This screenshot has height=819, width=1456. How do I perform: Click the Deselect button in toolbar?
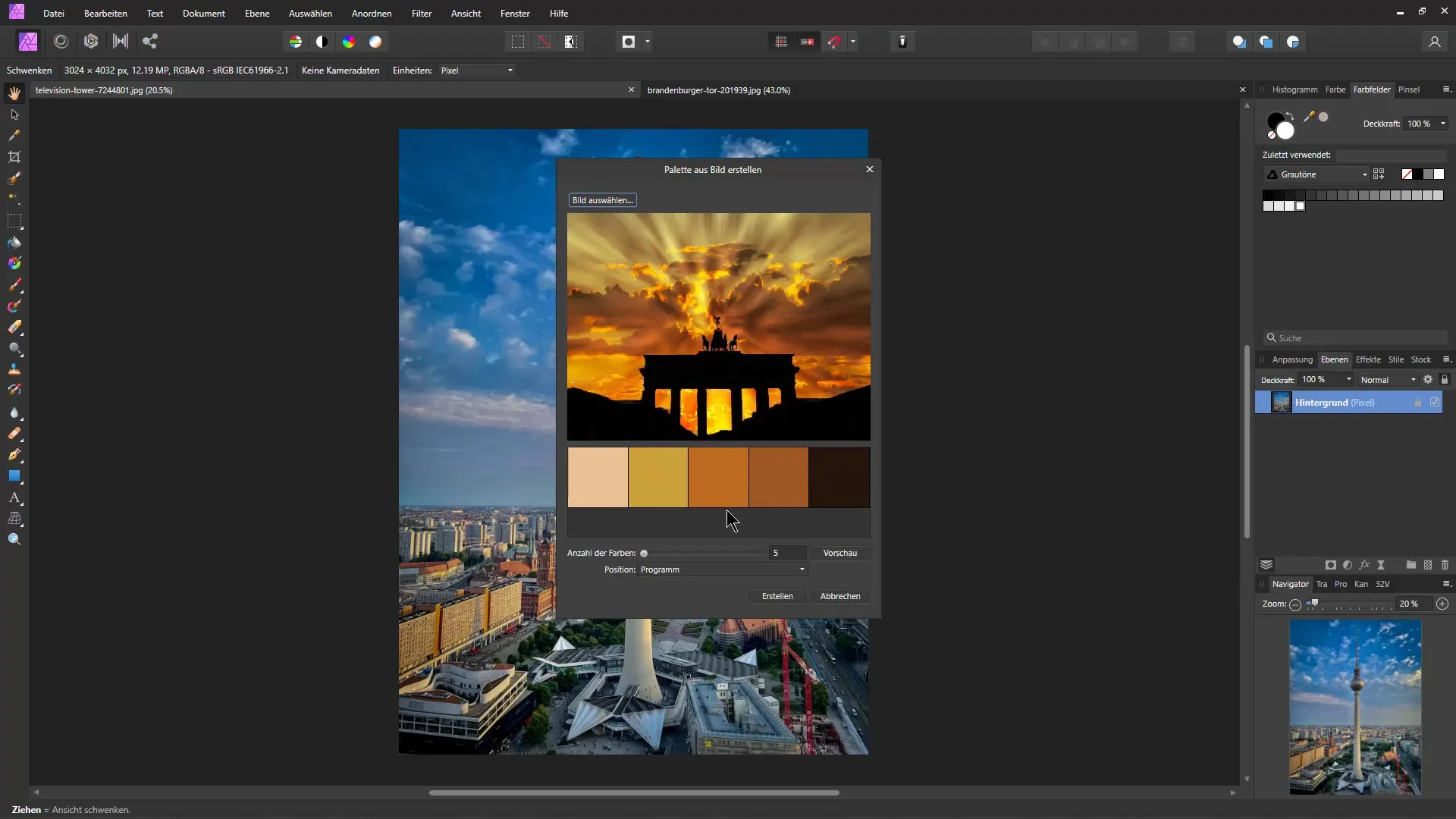(544, 42)
